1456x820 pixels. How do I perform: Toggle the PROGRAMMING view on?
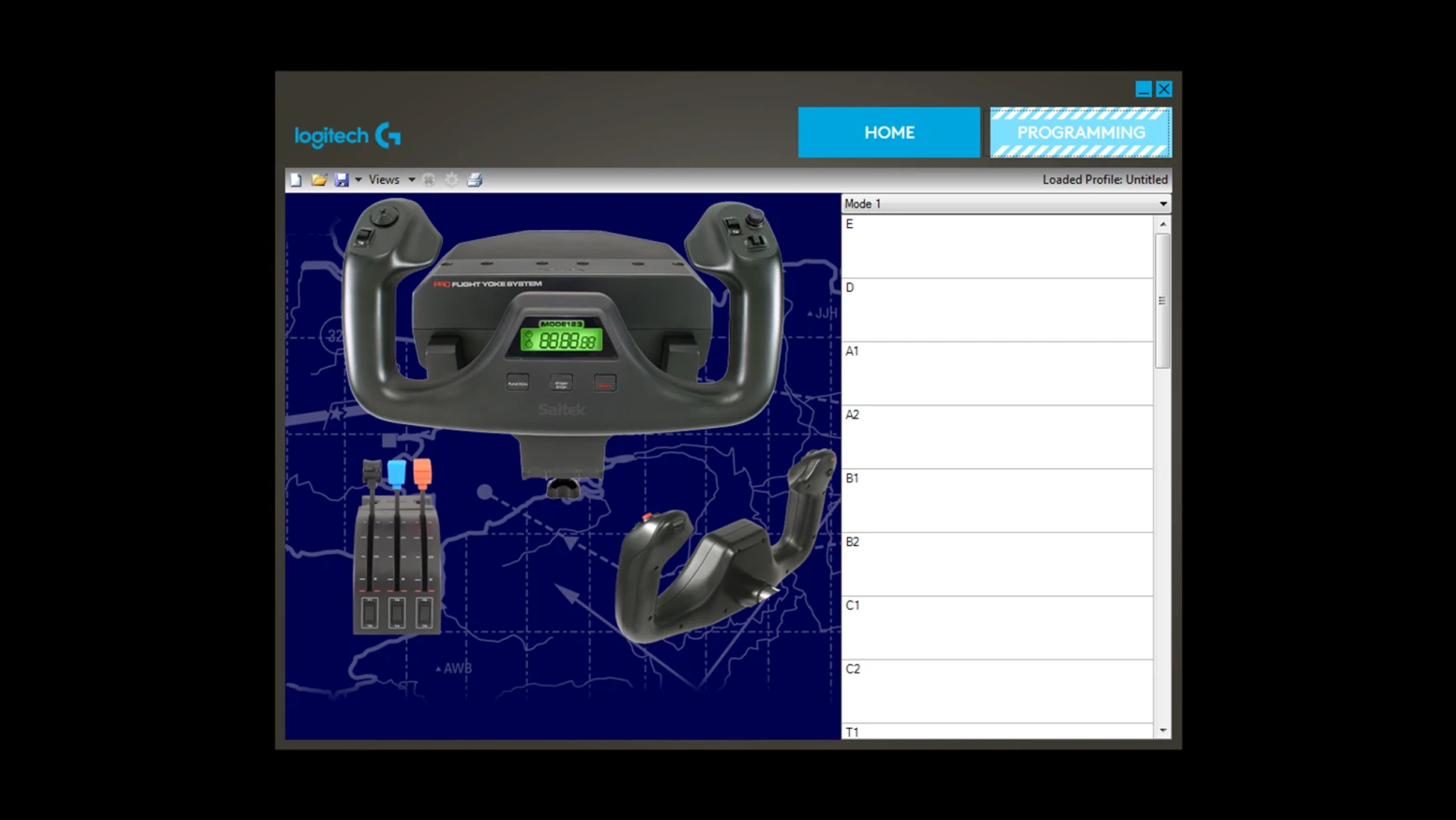tap(1079, 132)
